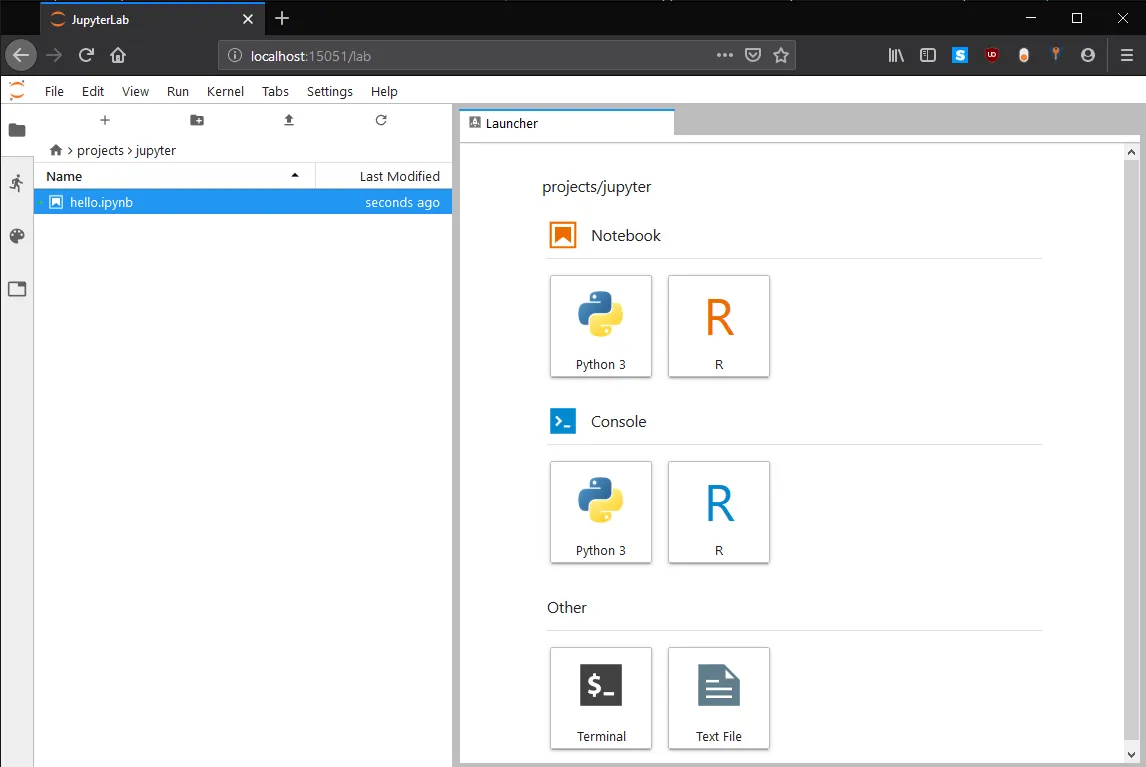Open the Tabs sidebar icon
The height and width of the screenshot is (767, 1146).
[x=17, y=289]
